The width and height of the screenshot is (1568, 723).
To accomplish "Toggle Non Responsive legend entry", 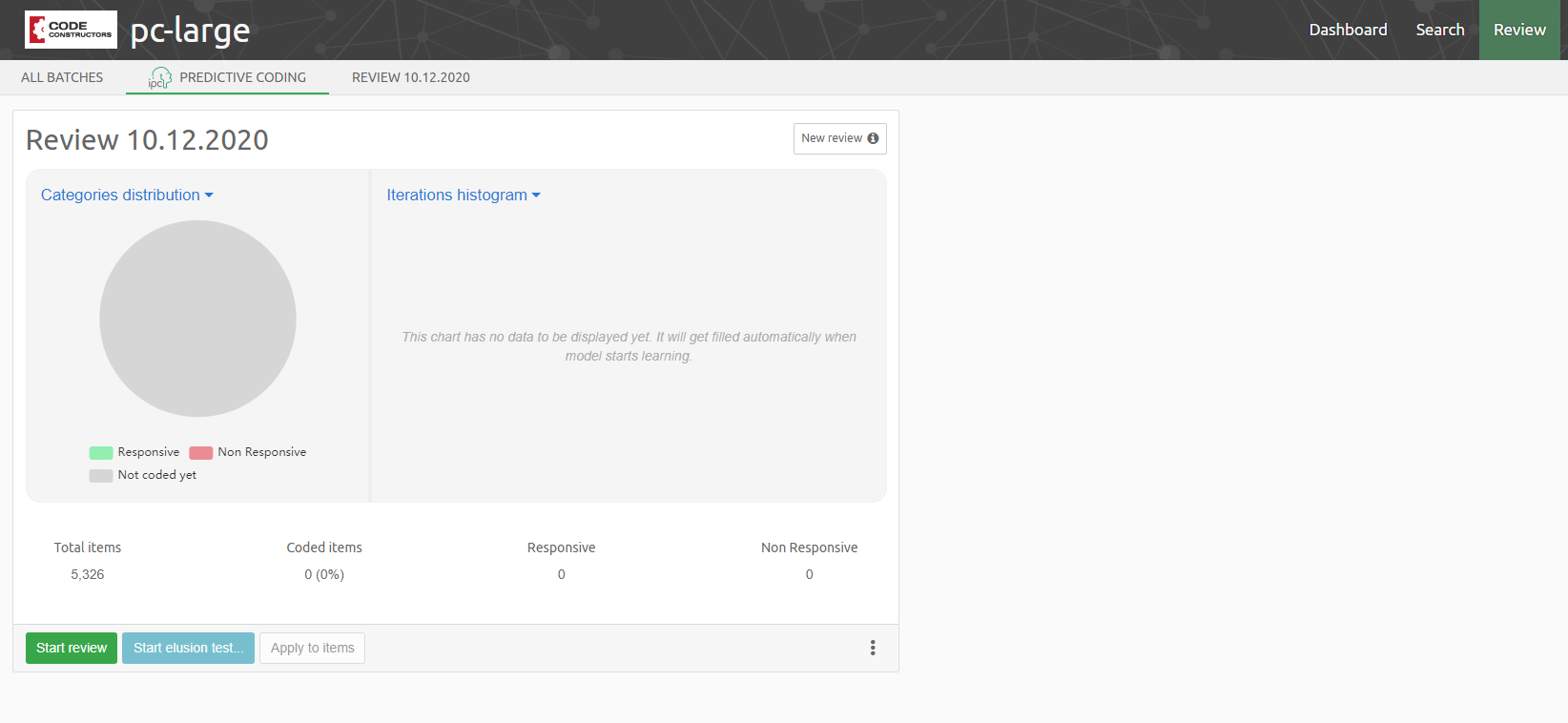I will (x=248, y=452).
